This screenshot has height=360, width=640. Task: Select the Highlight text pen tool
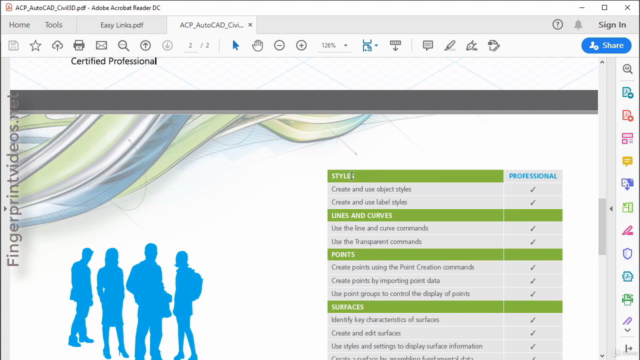449,45
